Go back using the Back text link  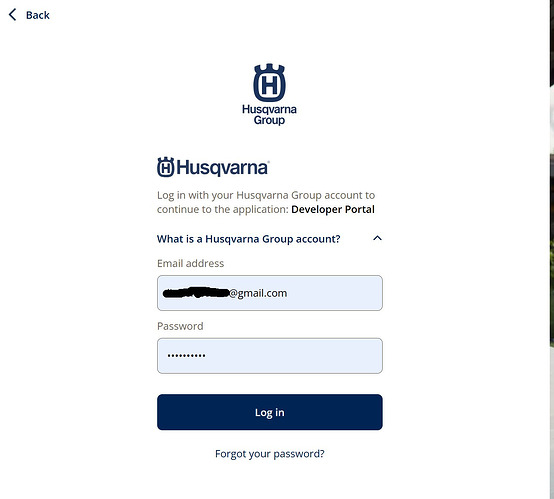(x=38, y=15)
